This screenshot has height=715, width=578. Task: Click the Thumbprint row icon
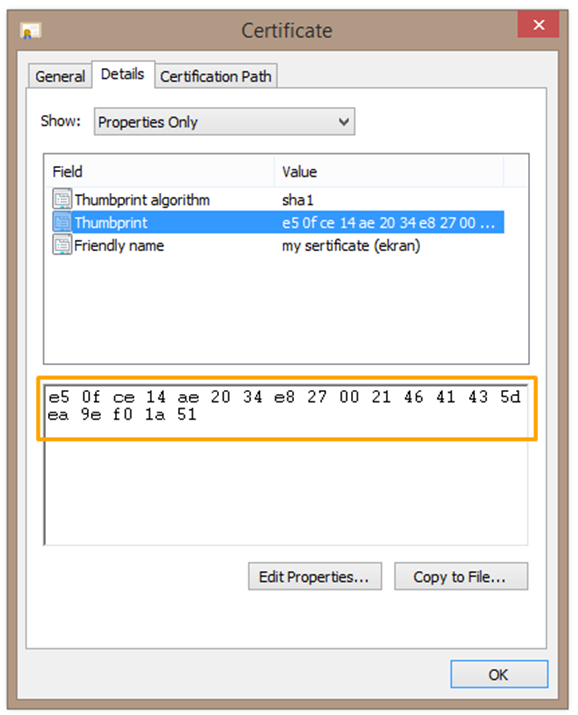tap(62, 222)
